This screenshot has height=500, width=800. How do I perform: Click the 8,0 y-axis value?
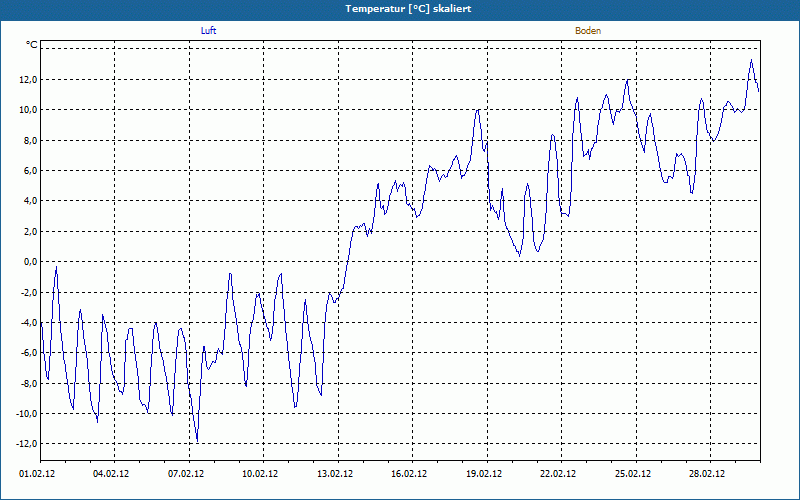(30, 140)
